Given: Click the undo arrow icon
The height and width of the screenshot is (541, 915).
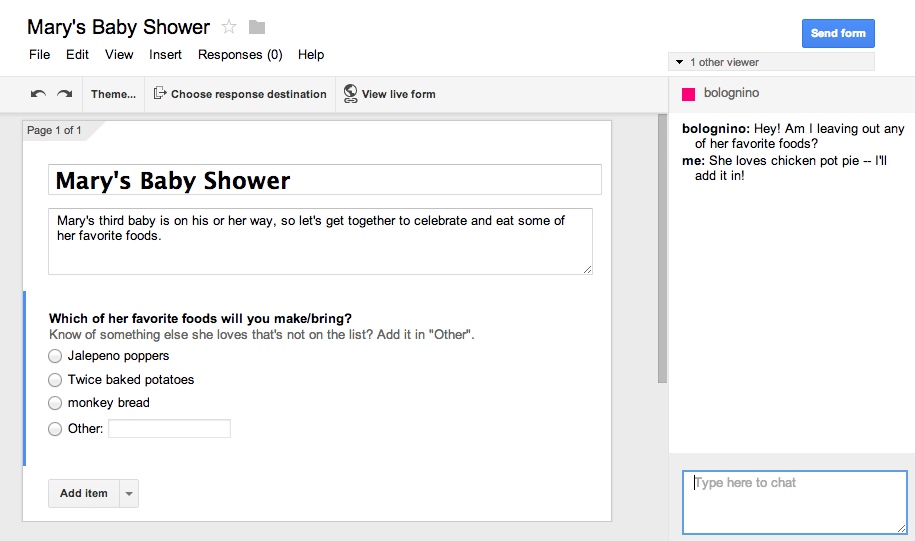Looking at the screenshot, I should click(38, 94).
